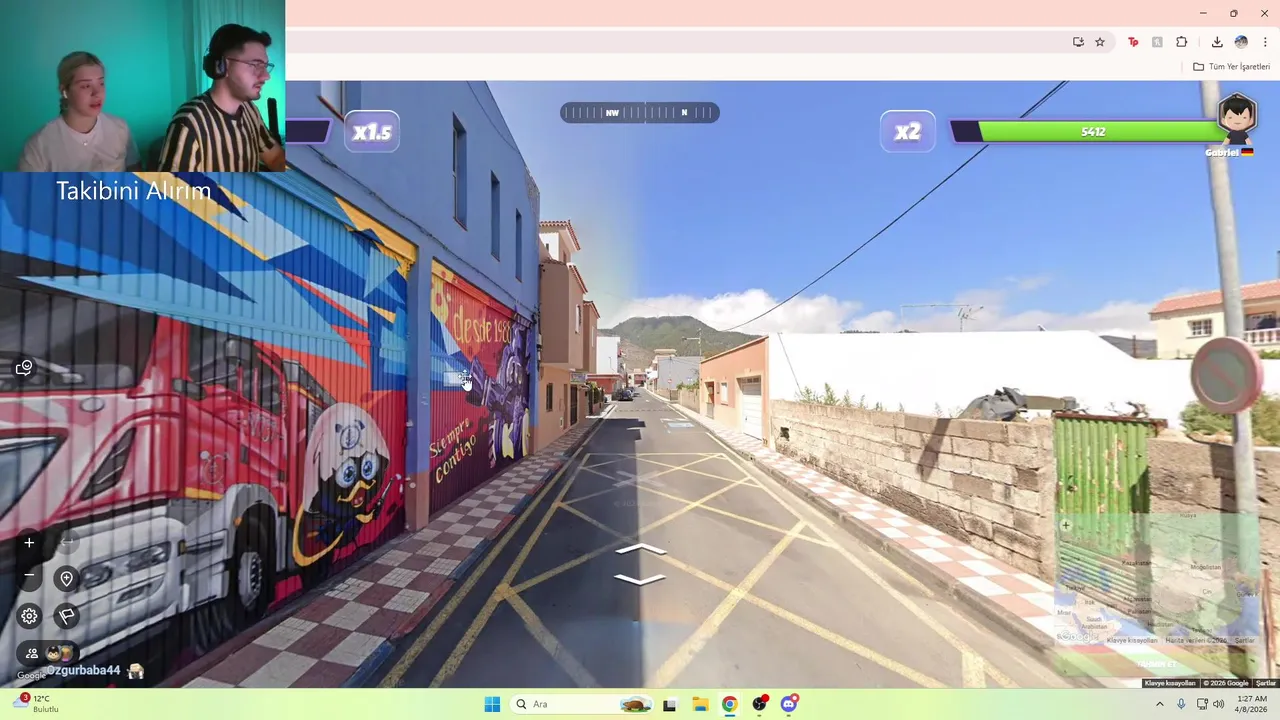Image resolution: width=1280 pixels, height=720 pixels.
Task: Switch to Chrome on taskbar
Action: coord(730,704)
